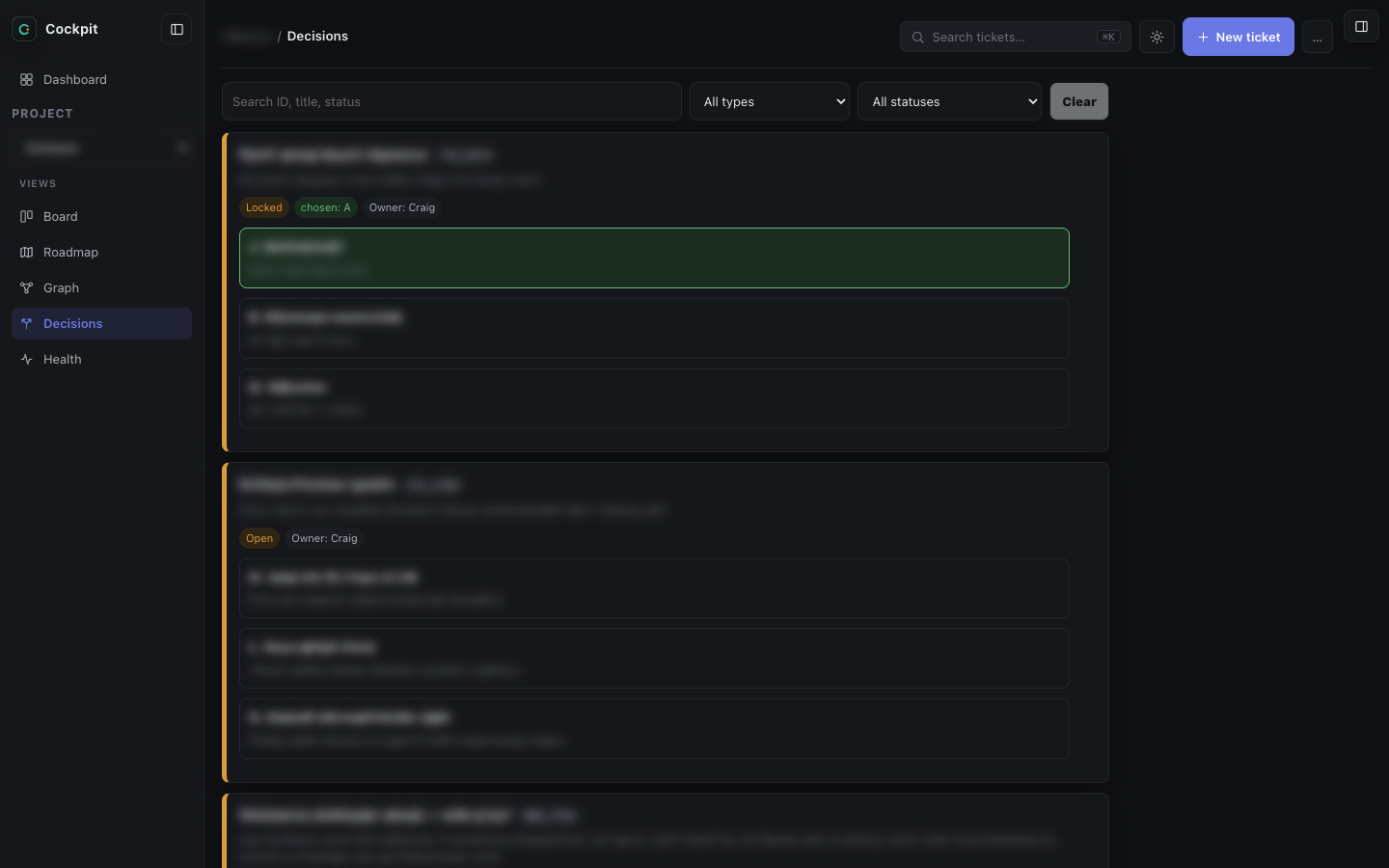Screen dimensions: 1389x868
Task: Click the Cockpit logo icon
Action: 24,29
